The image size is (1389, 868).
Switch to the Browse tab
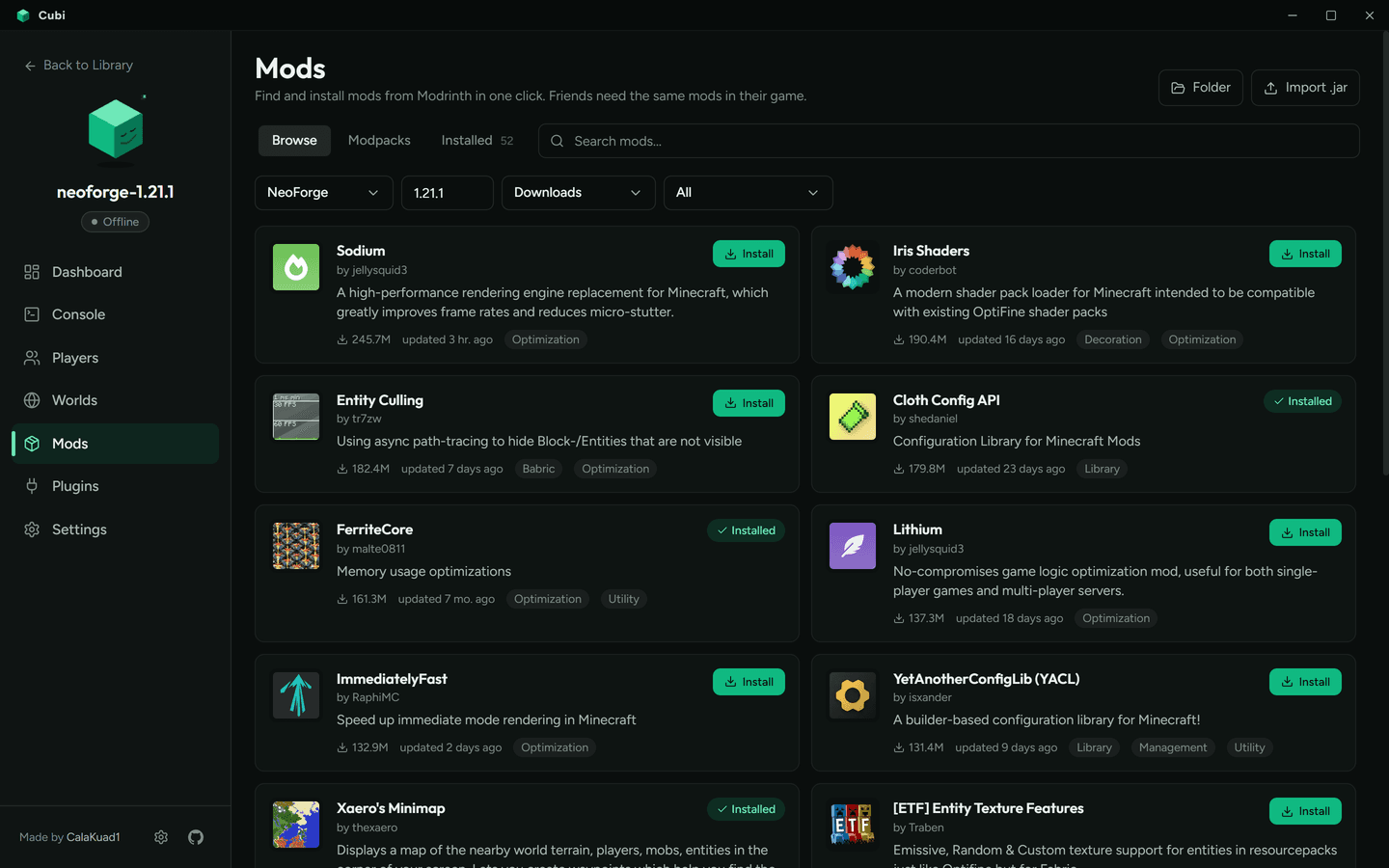pos(294,141)
